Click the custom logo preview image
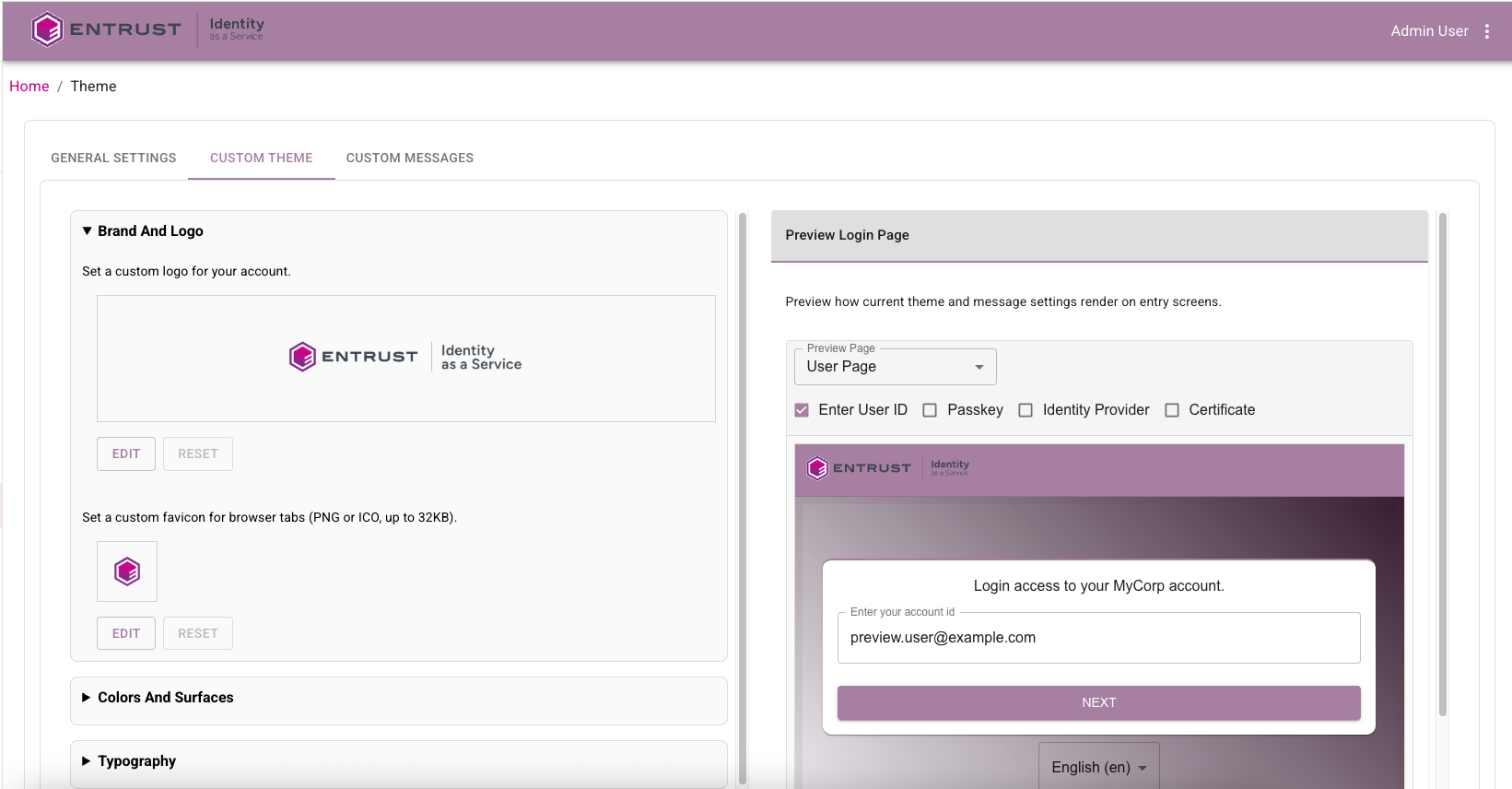Viewport: 1512px width, 789px height. coord(405,358)
